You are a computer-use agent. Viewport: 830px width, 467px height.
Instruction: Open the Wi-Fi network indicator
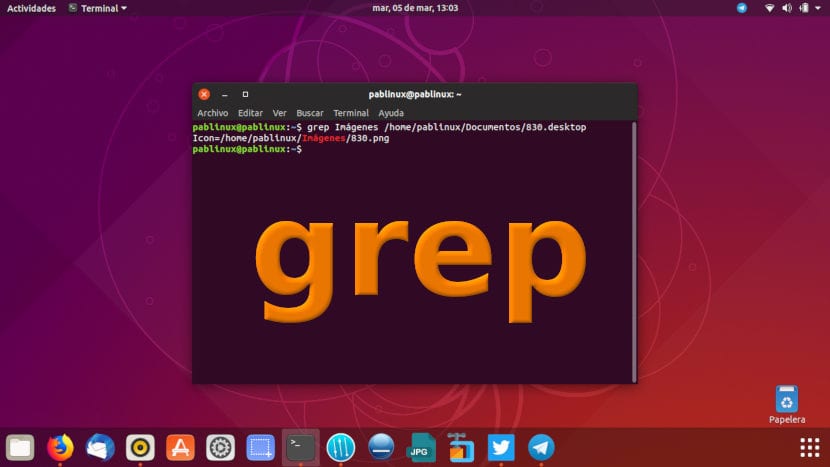[x=770, y=8]
